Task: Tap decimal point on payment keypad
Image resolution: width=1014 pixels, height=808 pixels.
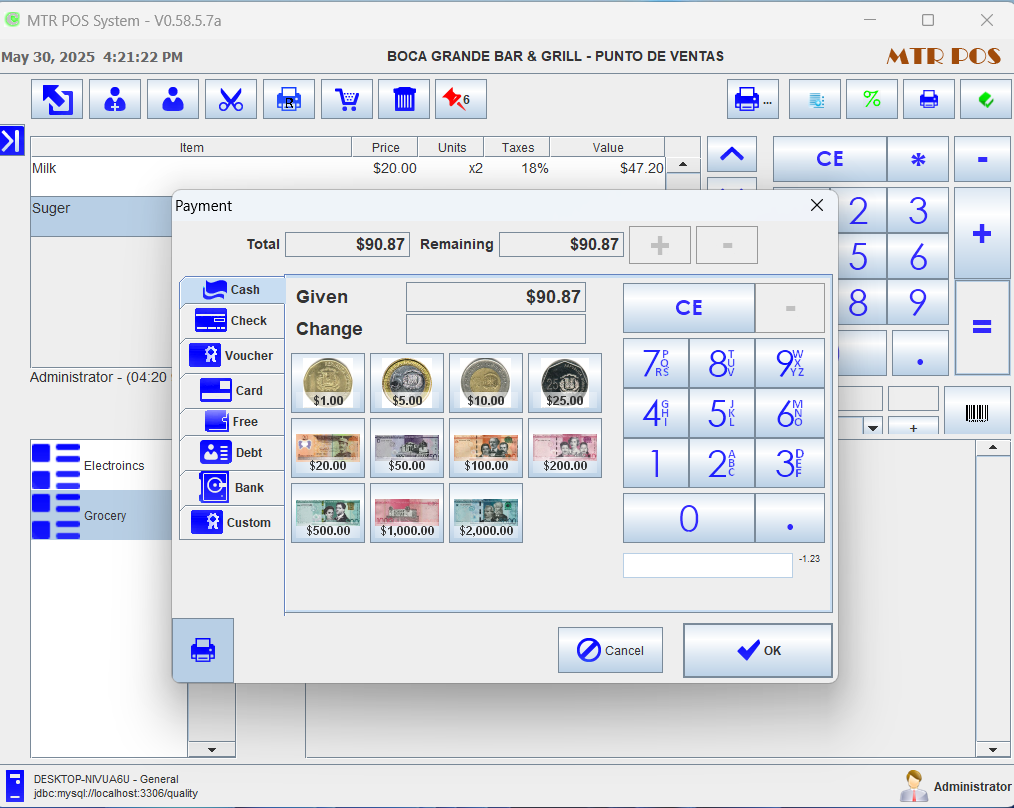Action: pos(790,518)
